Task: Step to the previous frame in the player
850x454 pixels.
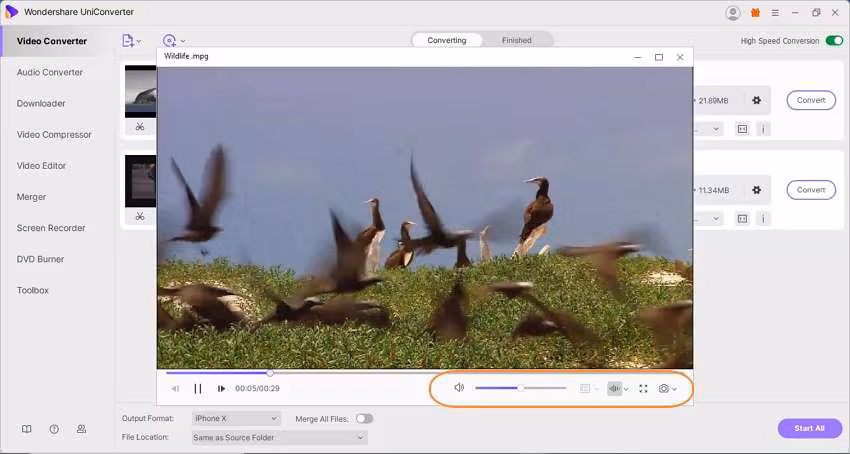Action: pyautogui.click(x=175, y=389)
